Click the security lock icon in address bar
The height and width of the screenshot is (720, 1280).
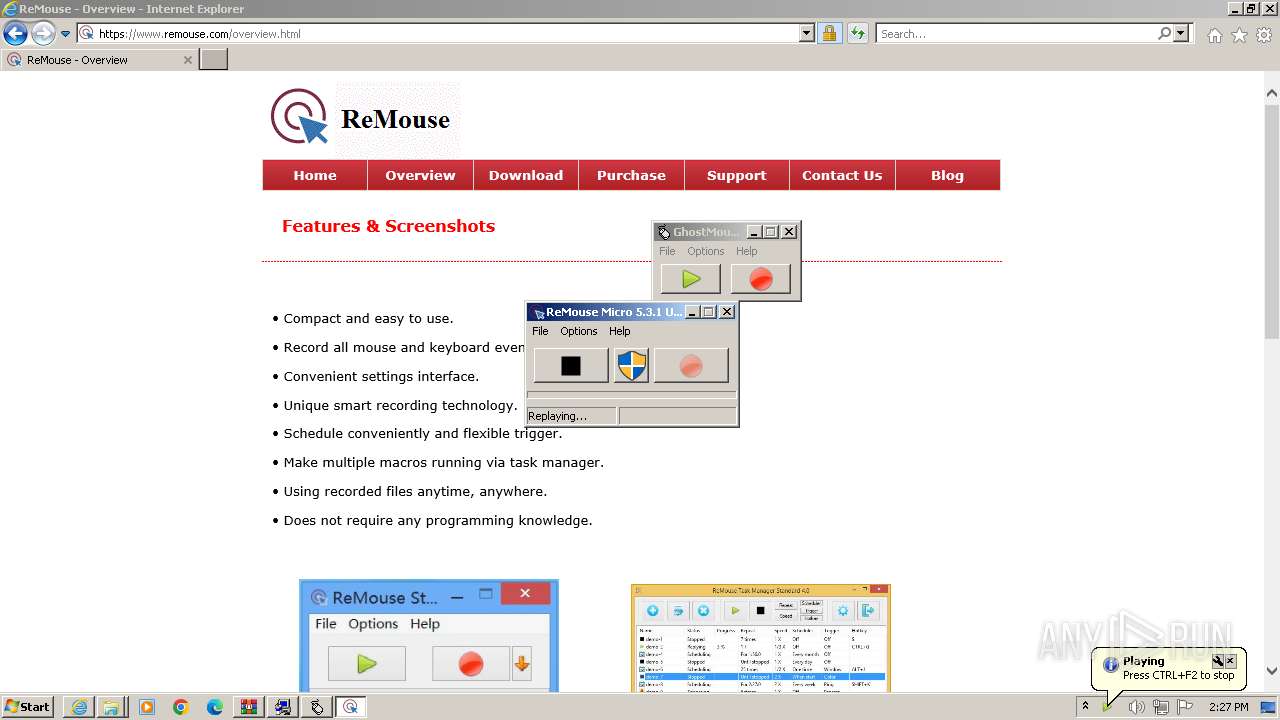pos(829,33)
